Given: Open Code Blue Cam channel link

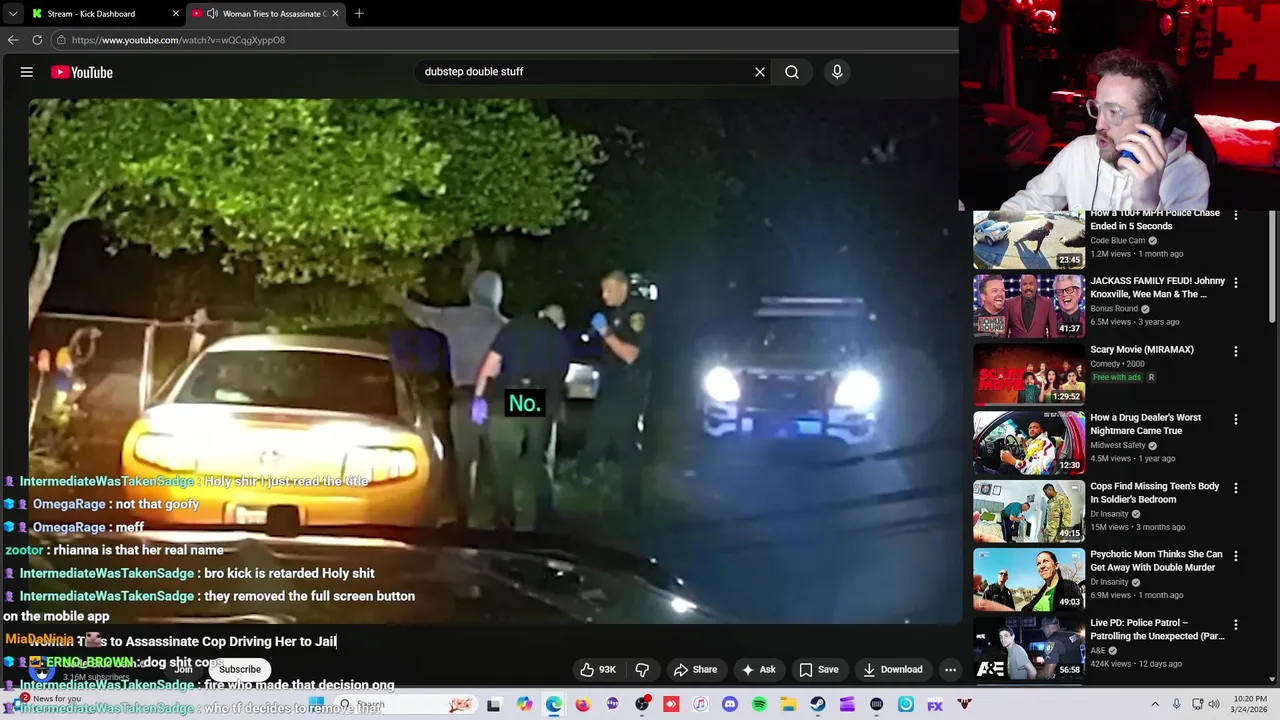Looking at the screenshot, I should coord(1117,241).
